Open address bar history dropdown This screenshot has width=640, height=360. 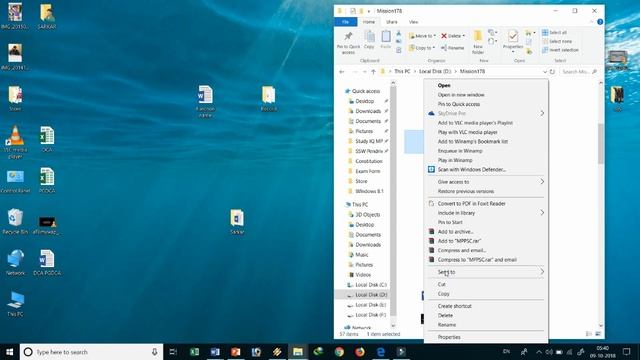(545, 71)
